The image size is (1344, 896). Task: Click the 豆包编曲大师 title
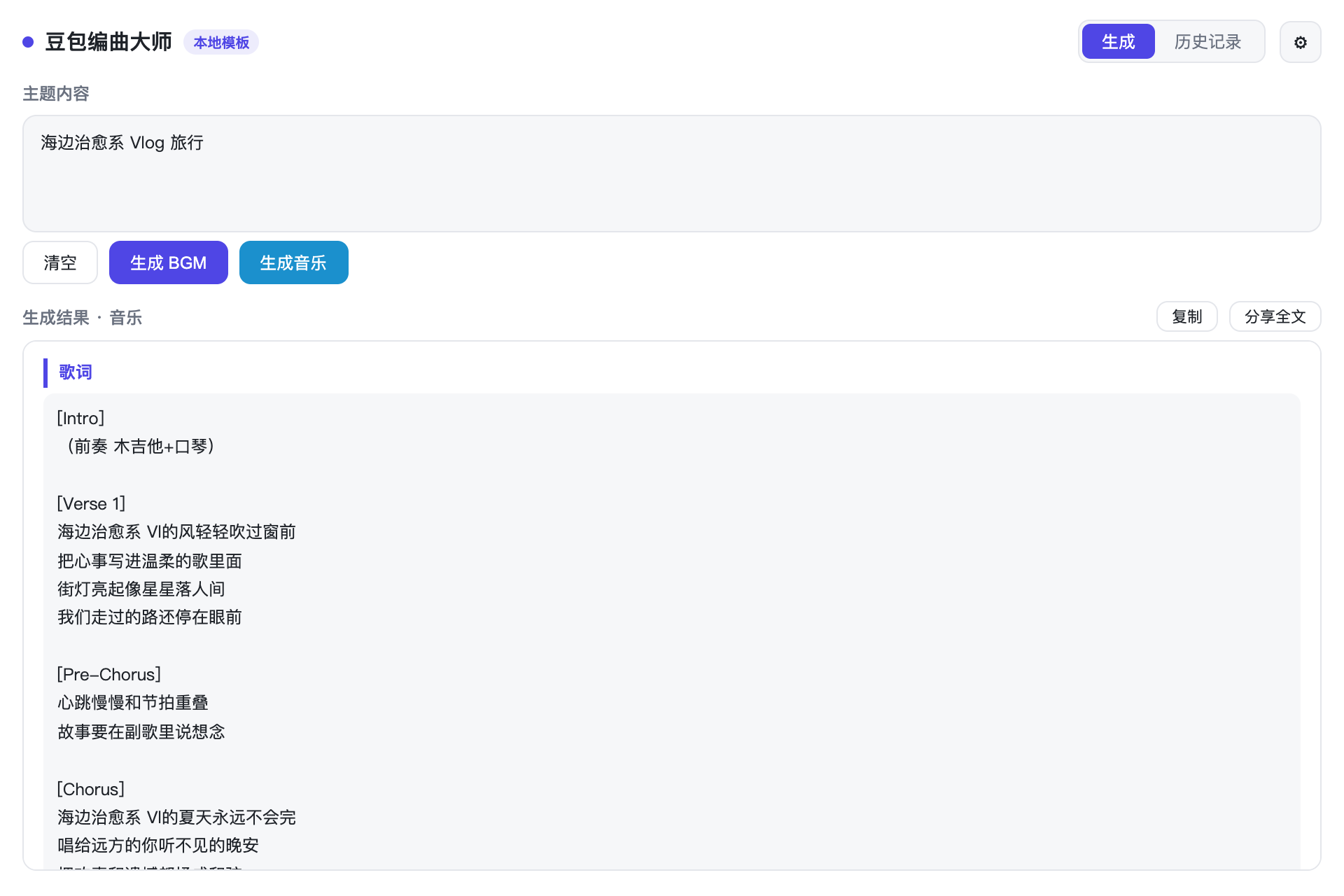108,42
